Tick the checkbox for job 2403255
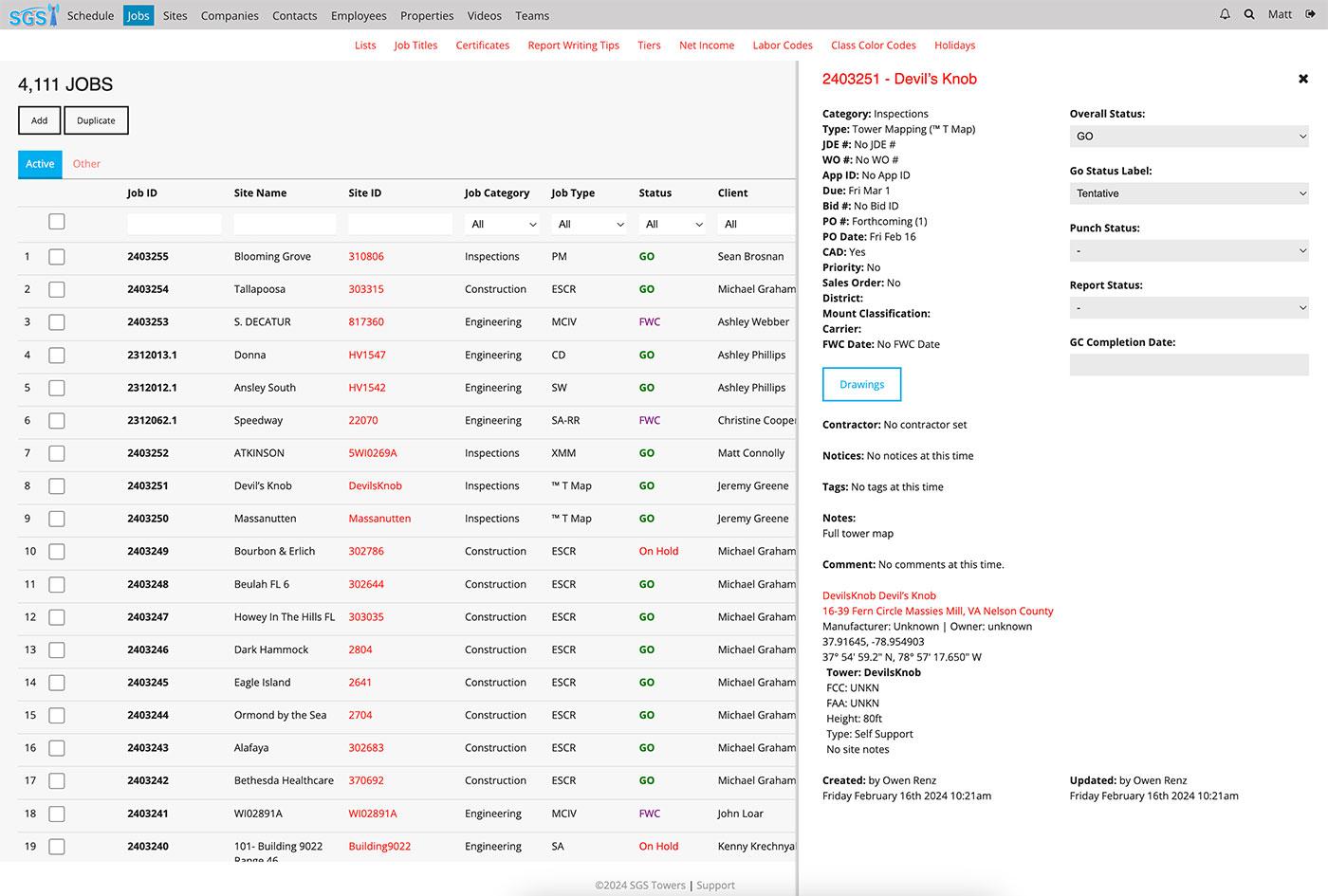This screenshot has height=896, width=1328. tap(57, 257)
